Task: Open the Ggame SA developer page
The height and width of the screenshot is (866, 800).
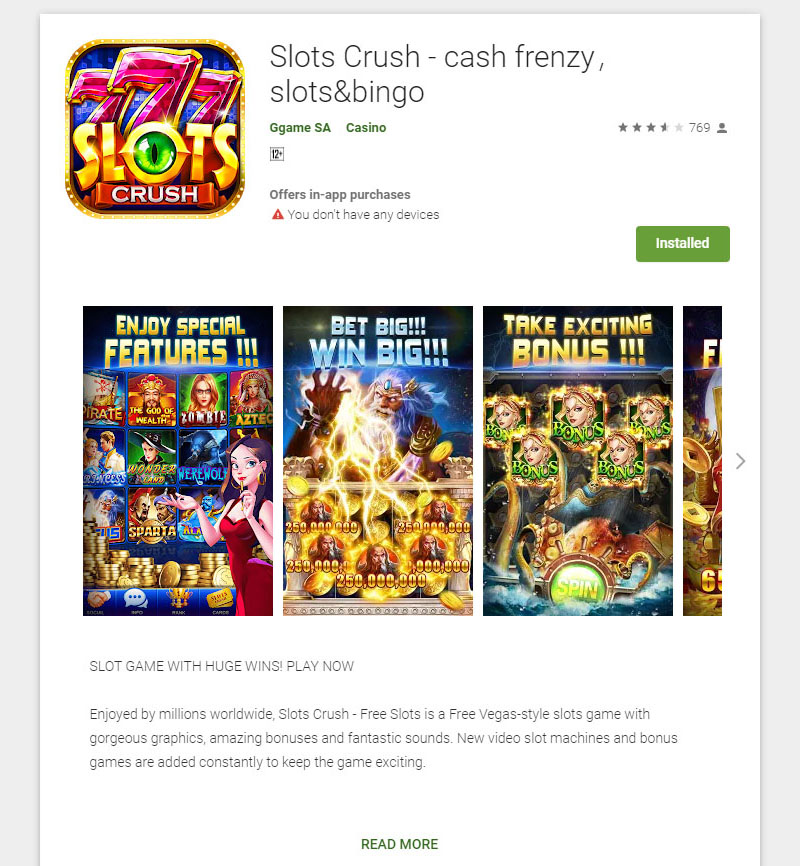Action: click(300, 128)
